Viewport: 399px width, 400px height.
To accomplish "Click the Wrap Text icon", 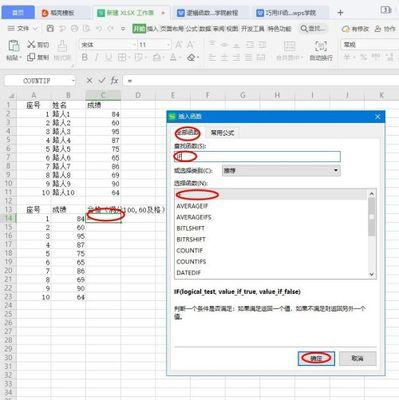I will (x=321, y=46).
